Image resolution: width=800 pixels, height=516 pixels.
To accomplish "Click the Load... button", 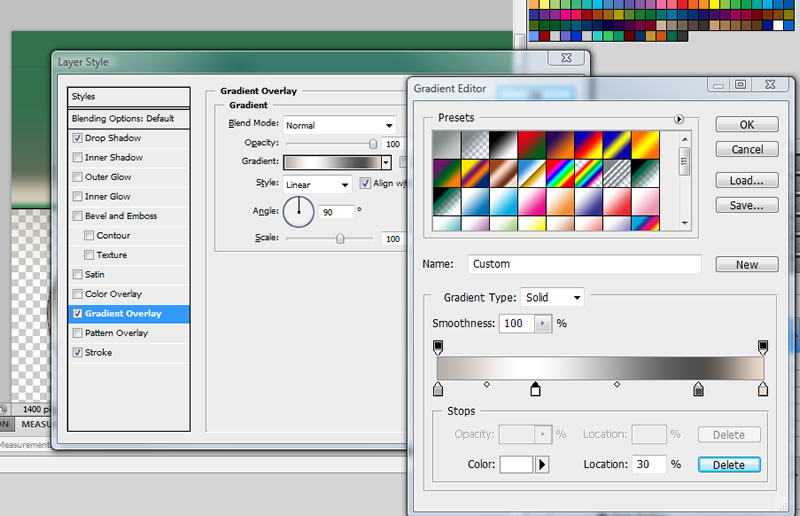I will click(747, 180).
